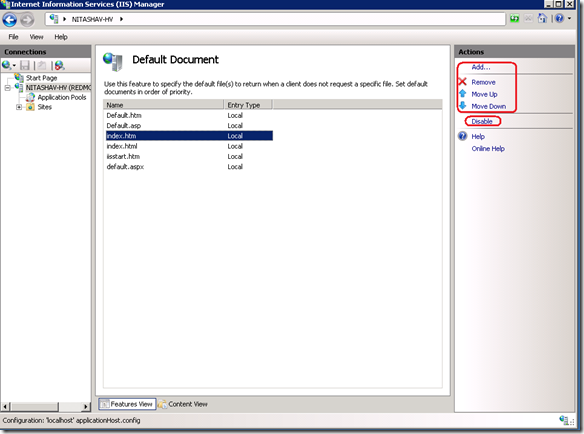Click the blue Help question icon in toolbar
This screenshot has height=434, width=584.
[x=559, y=18]
